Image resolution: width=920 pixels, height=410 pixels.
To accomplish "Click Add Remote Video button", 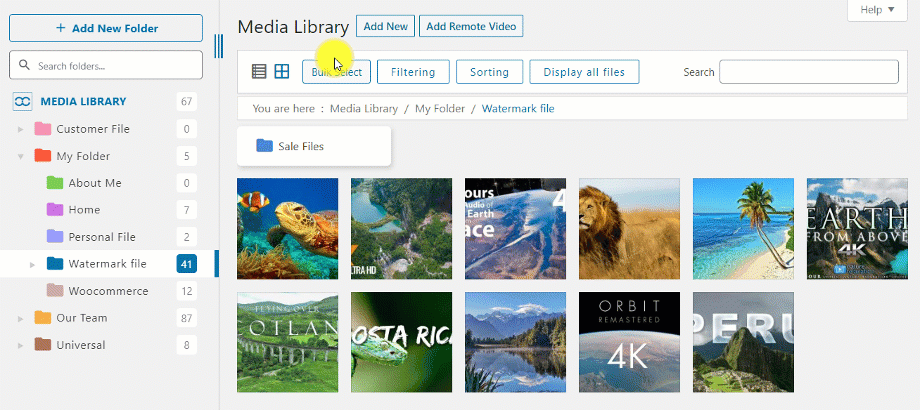I will pos(470,27).
